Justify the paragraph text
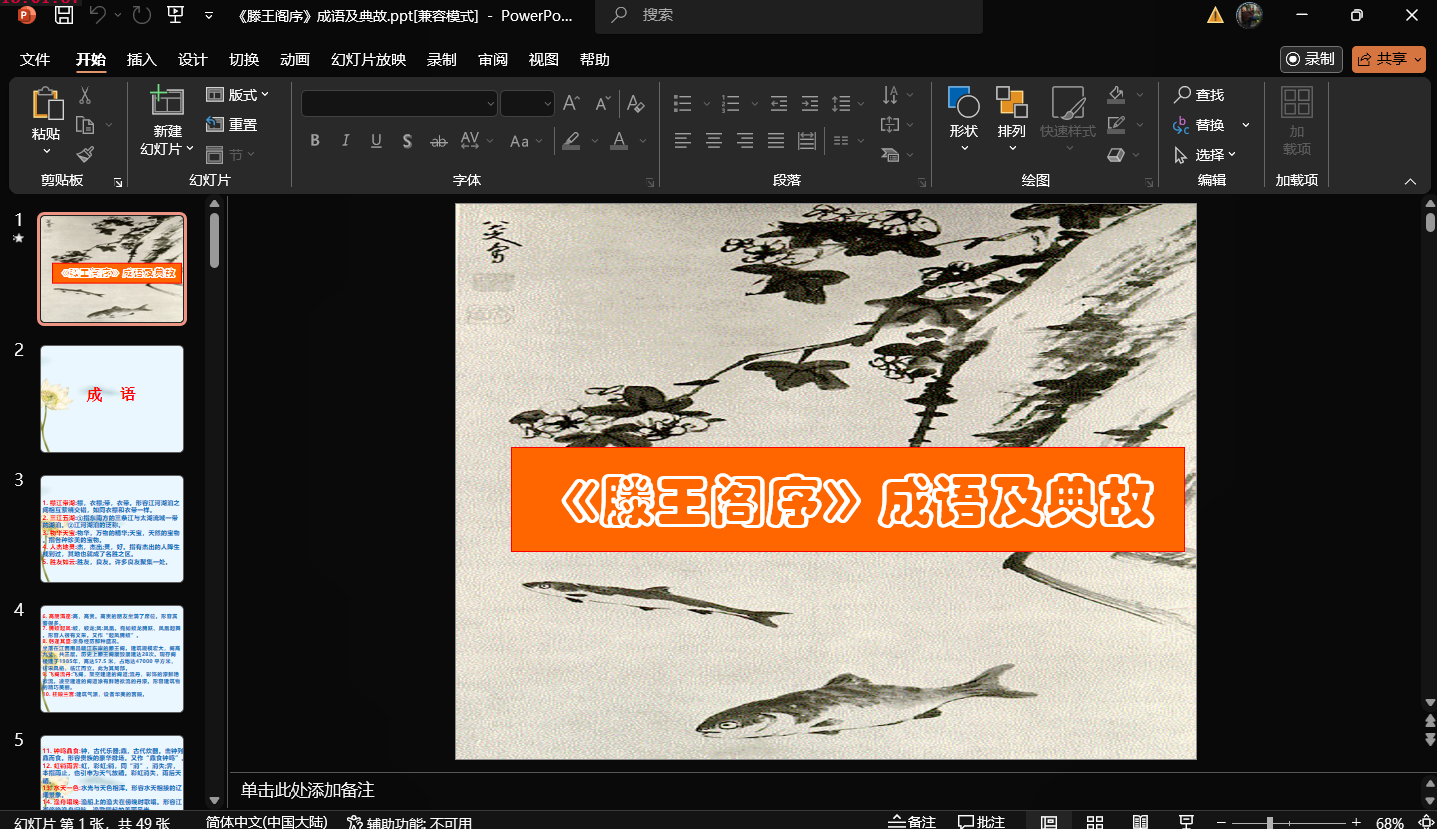 pos(776,141)
